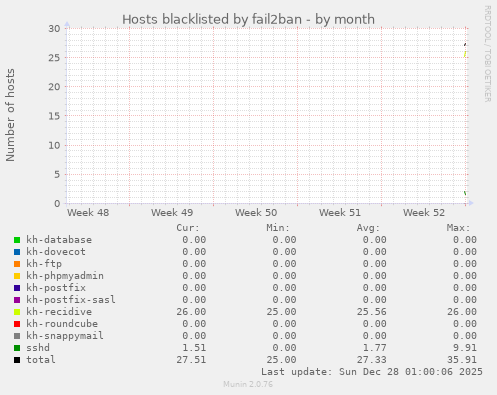Click the kh-dovecot blue legend swatch

pos(17,252)
